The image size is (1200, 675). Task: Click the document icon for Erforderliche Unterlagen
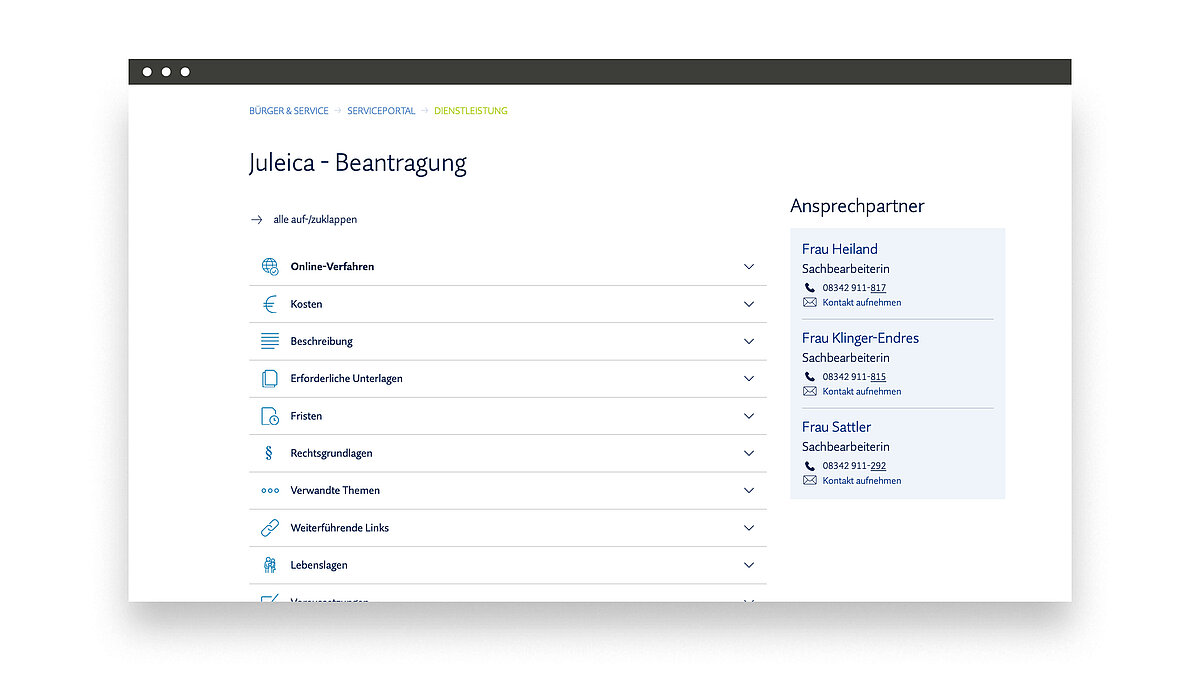point(270,379)
